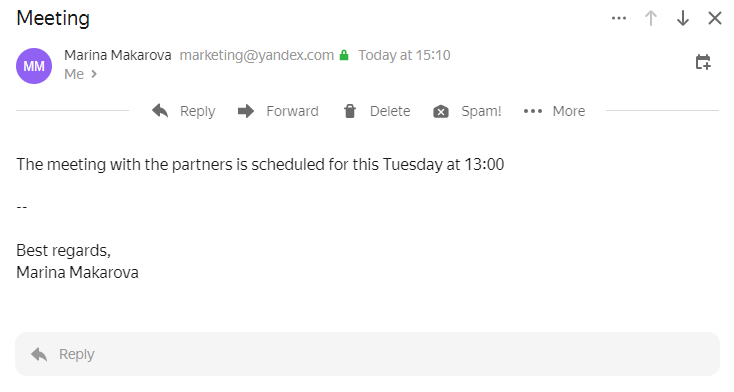Click the quick Reply field at bottom
The width and height of the screenshot is (734, 392).
367,354
